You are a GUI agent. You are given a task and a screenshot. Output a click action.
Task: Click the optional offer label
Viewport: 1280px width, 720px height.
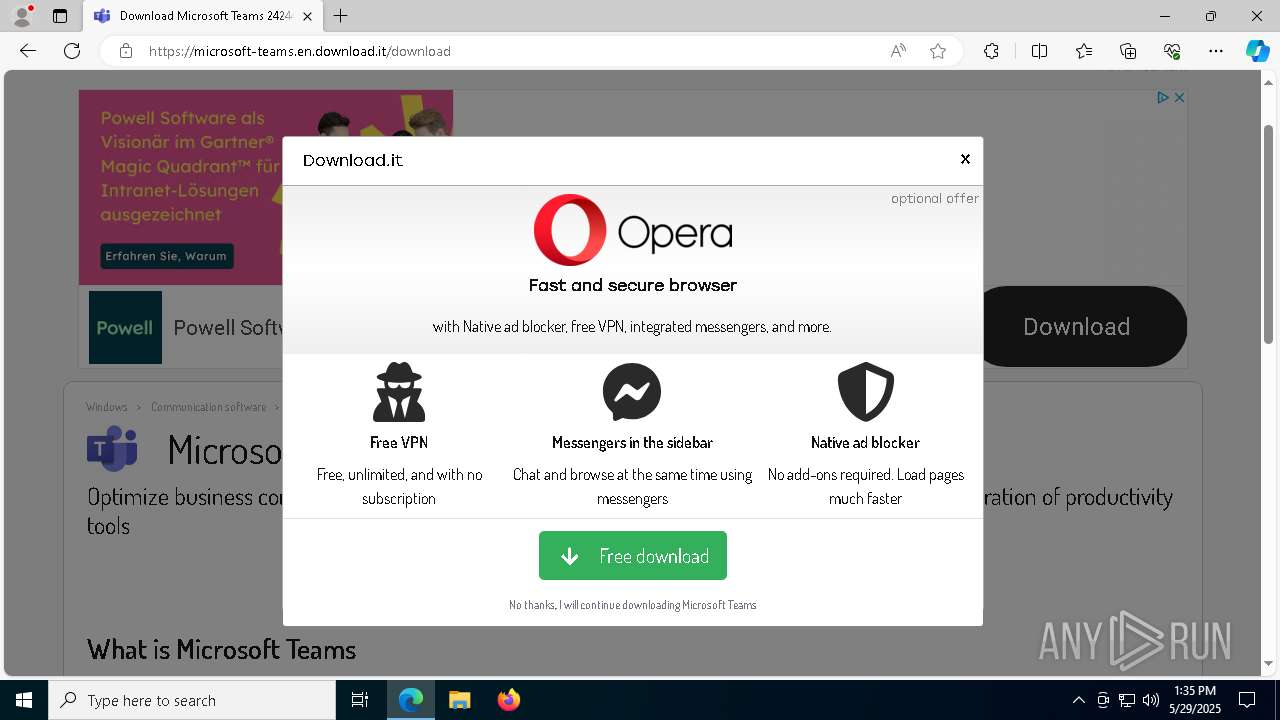tap(935, 198)
